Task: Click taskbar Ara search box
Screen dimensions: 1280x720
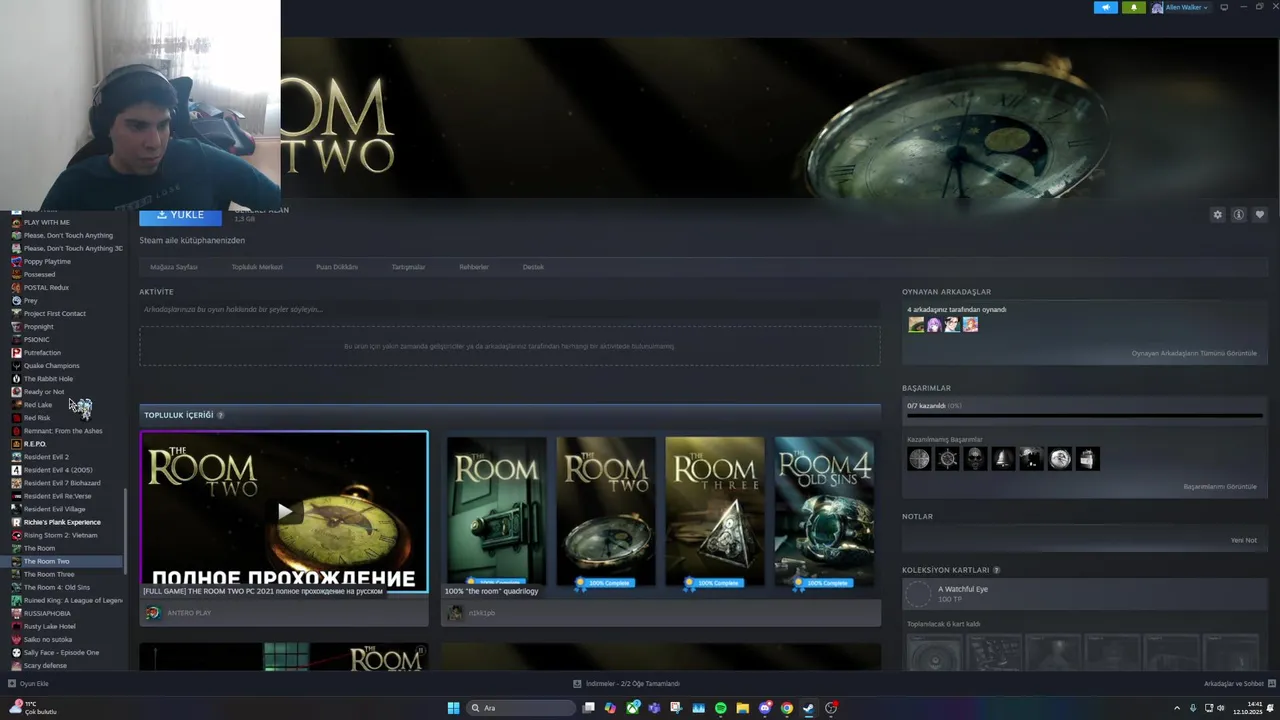Action: [x=520, y=708]
